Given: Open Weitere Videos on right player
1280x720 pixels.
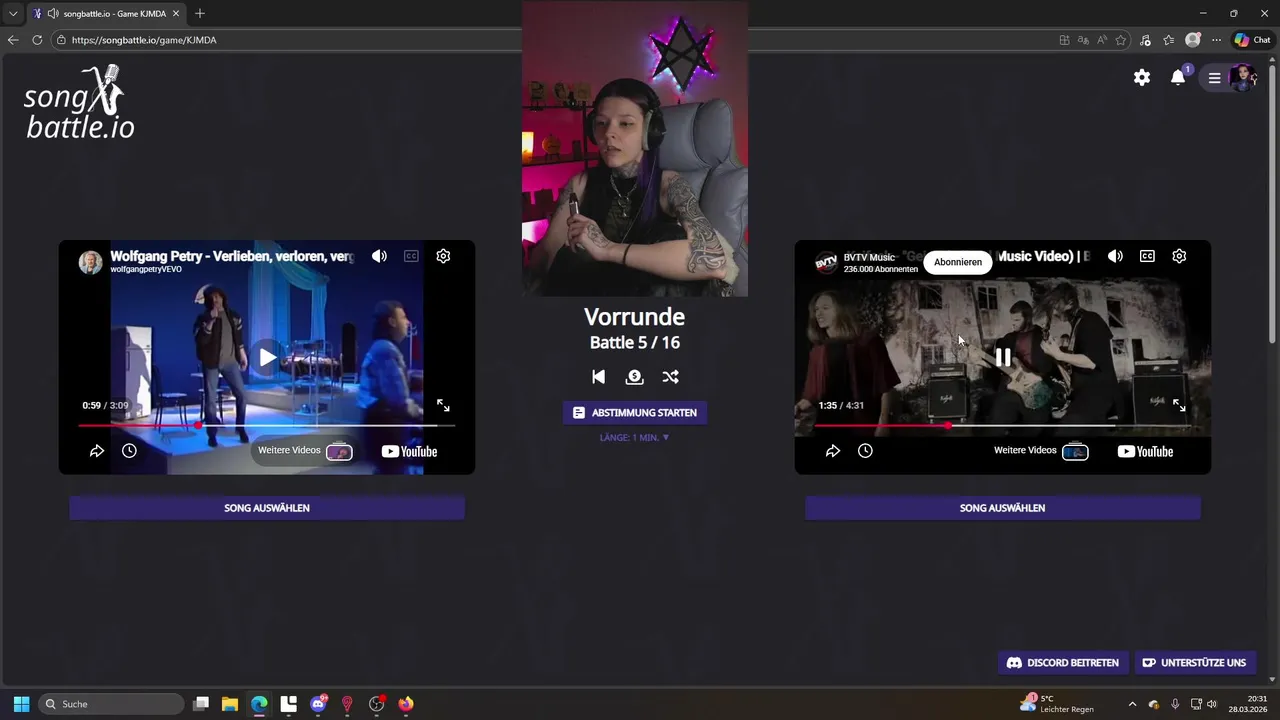Looking at the screenshot, I should point(1041,451).
